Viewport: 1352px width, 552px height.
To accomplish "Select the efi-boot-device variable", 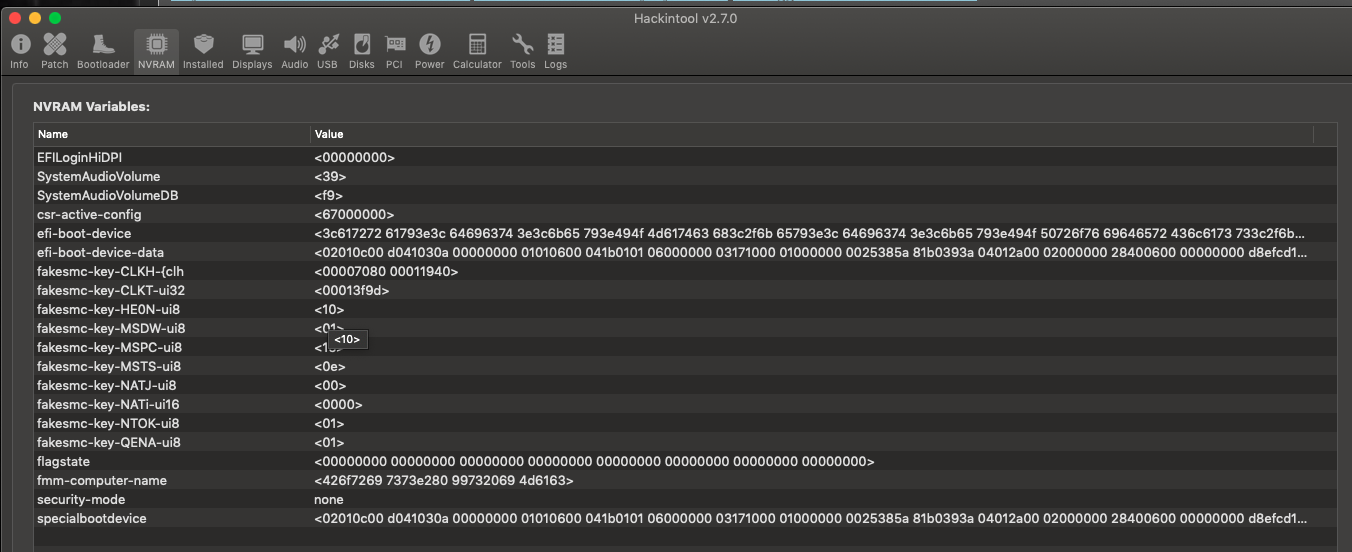I will coord(685,234).
